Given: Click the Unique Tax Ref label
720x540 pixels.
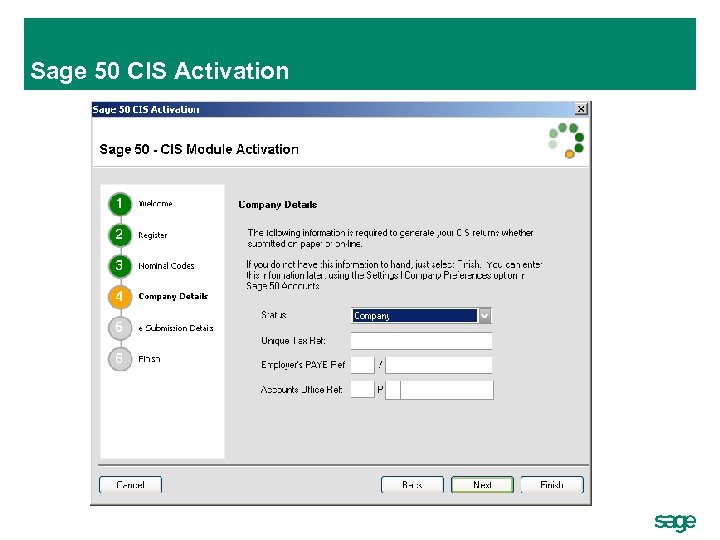Looking at the screenshot, I should coord(293,341).
